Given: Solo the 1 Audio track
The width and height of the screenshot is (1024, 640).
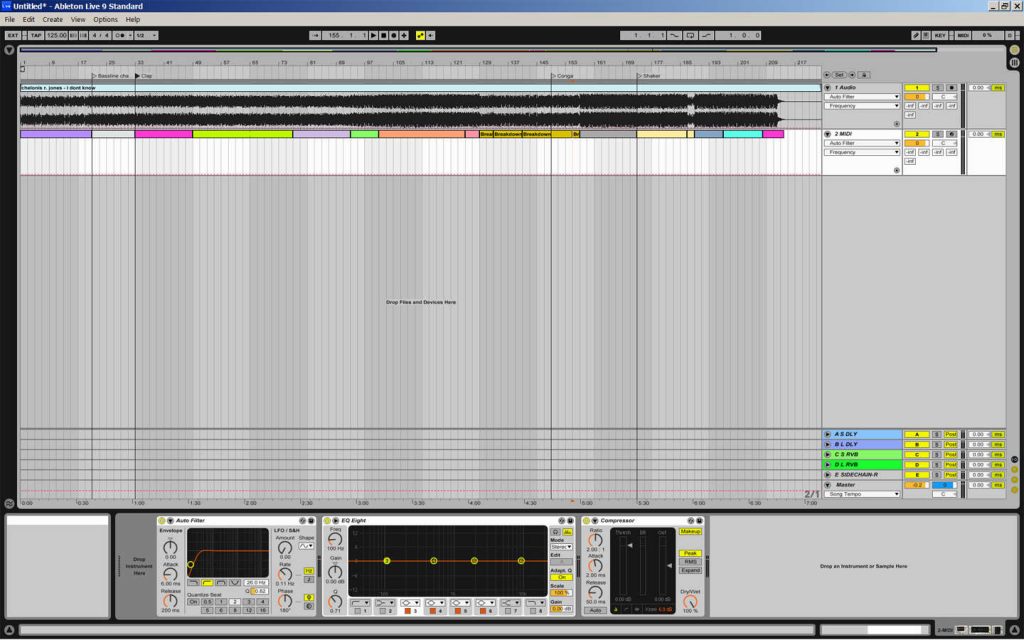Looking at the screenshot, I should click(937, 88).
